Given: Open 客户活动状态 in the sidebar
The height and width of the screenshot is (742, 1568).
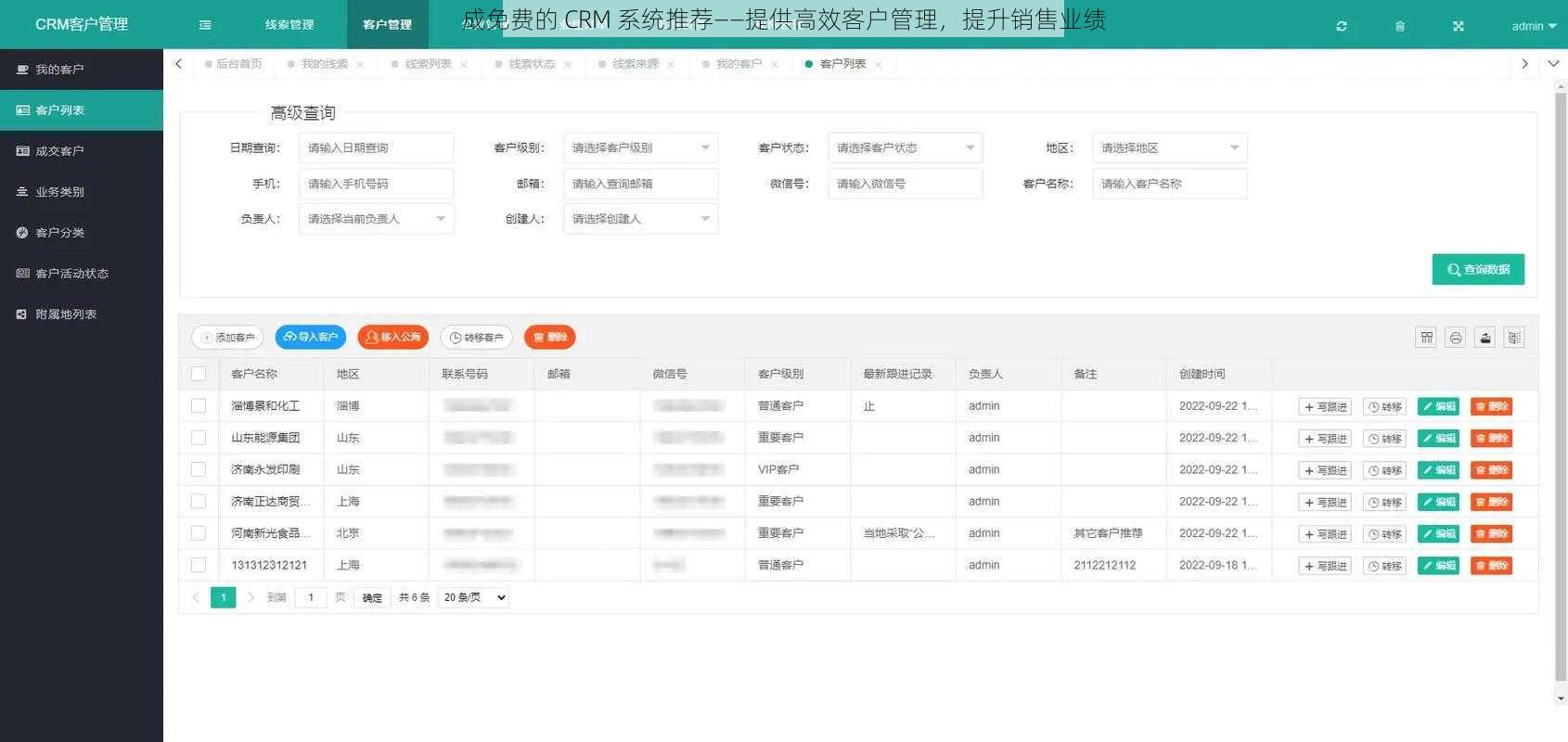Looking at the screenshot, I should [82, 274].
